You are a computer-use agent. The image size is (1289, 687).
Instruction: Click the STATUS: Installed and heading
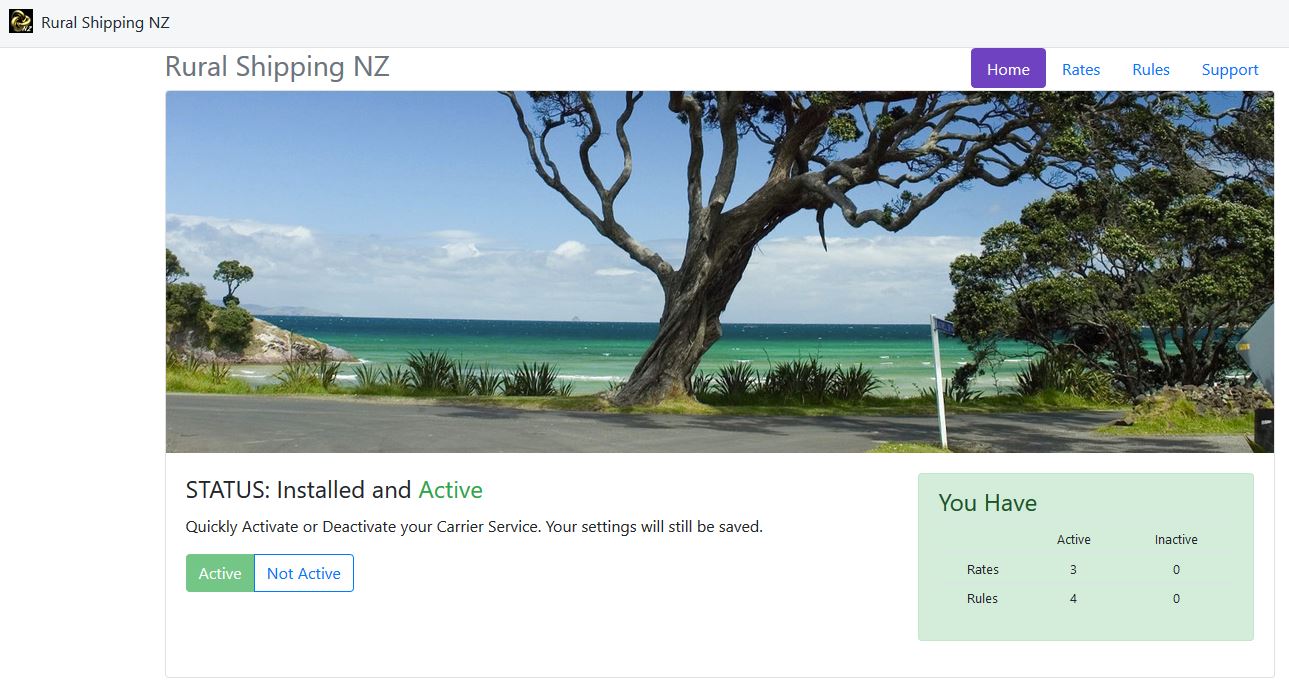click(298, 490)
